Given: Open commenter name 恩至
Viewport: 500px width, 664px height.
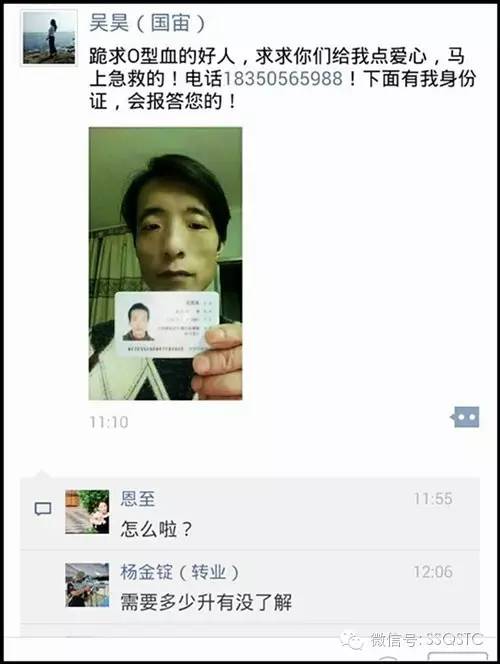Looking at the screenshot, I should [x=138, y=499].
